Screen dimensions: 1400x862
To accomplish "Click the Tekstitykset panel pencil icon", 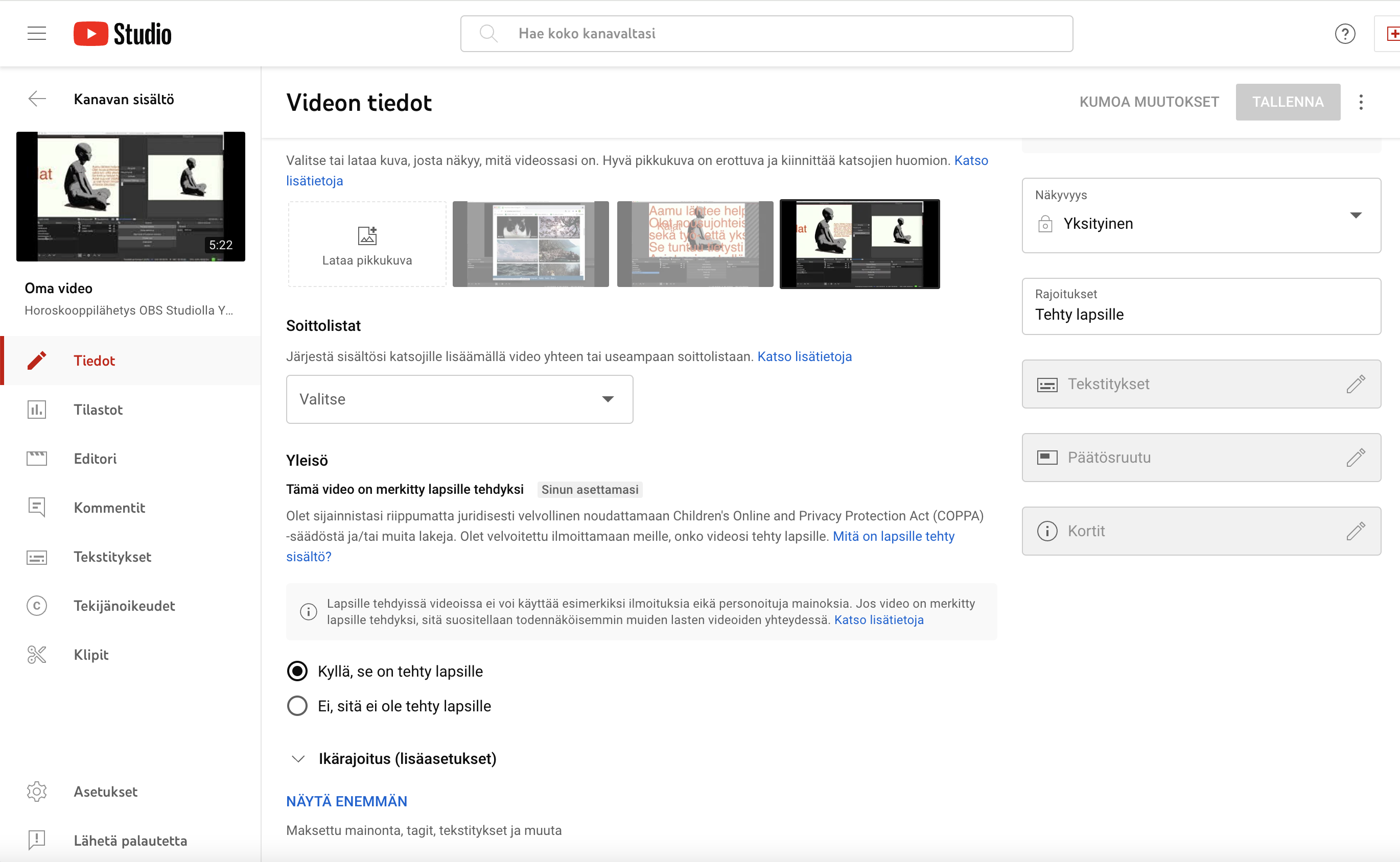I will pos(1356,384).
